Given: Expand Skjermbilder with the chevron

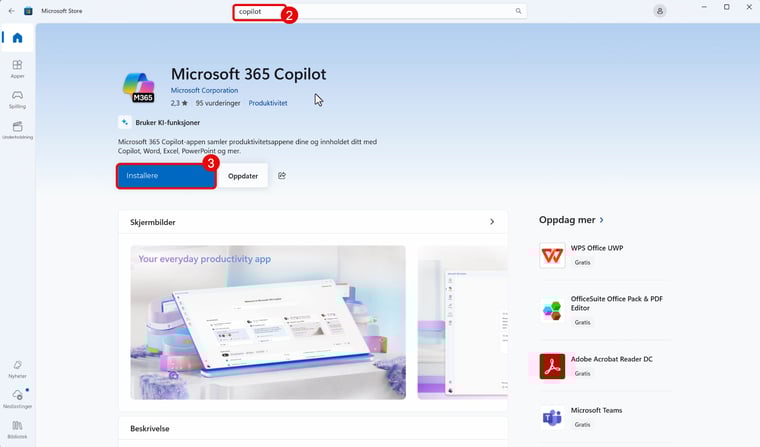Looking at the screenshot, I should pos(492,222).
